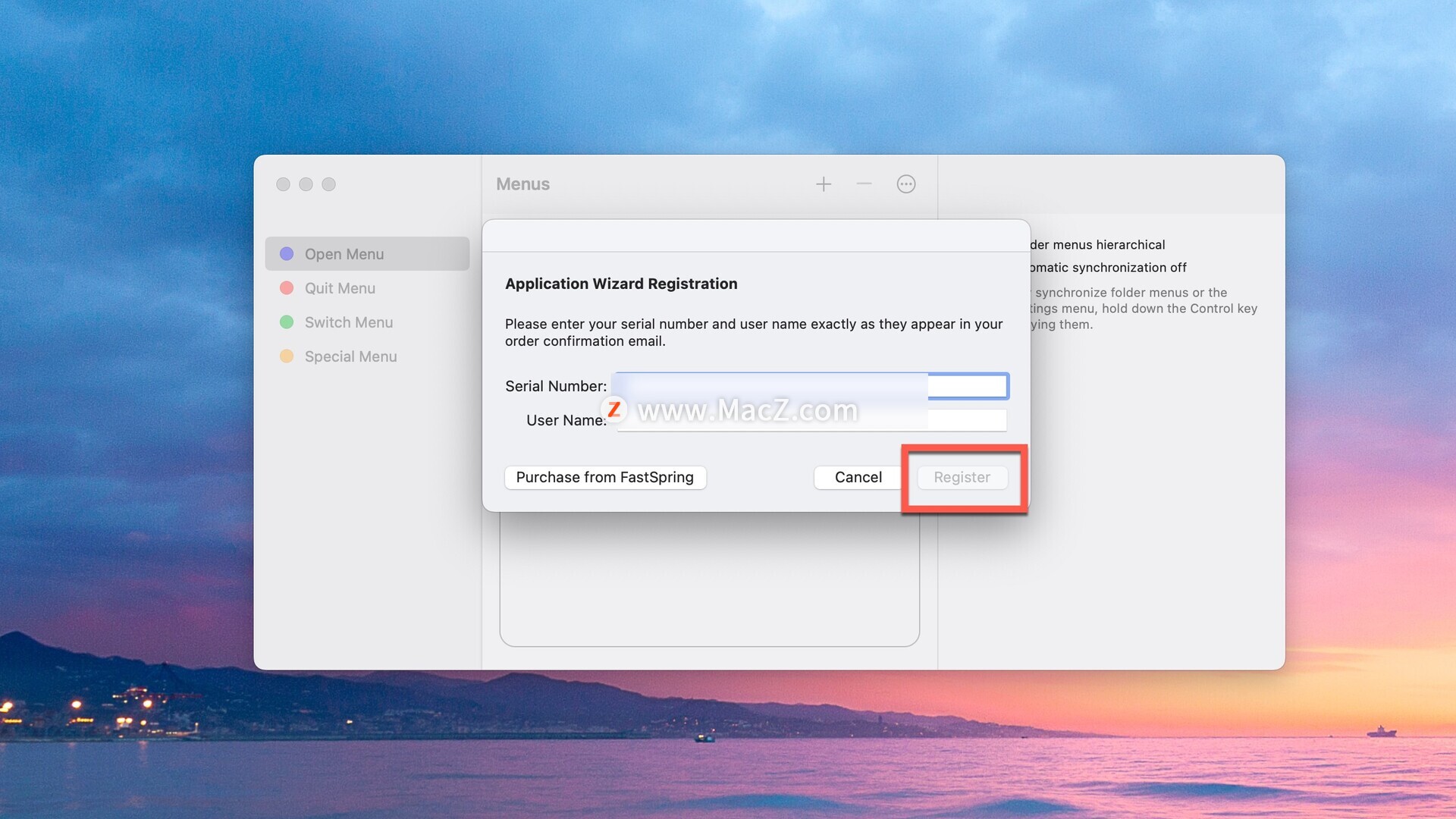Viewport: 1456px width, 819px height.
Task: Select Quit Menu in the sidebar
Action: [x=340, y=288]
